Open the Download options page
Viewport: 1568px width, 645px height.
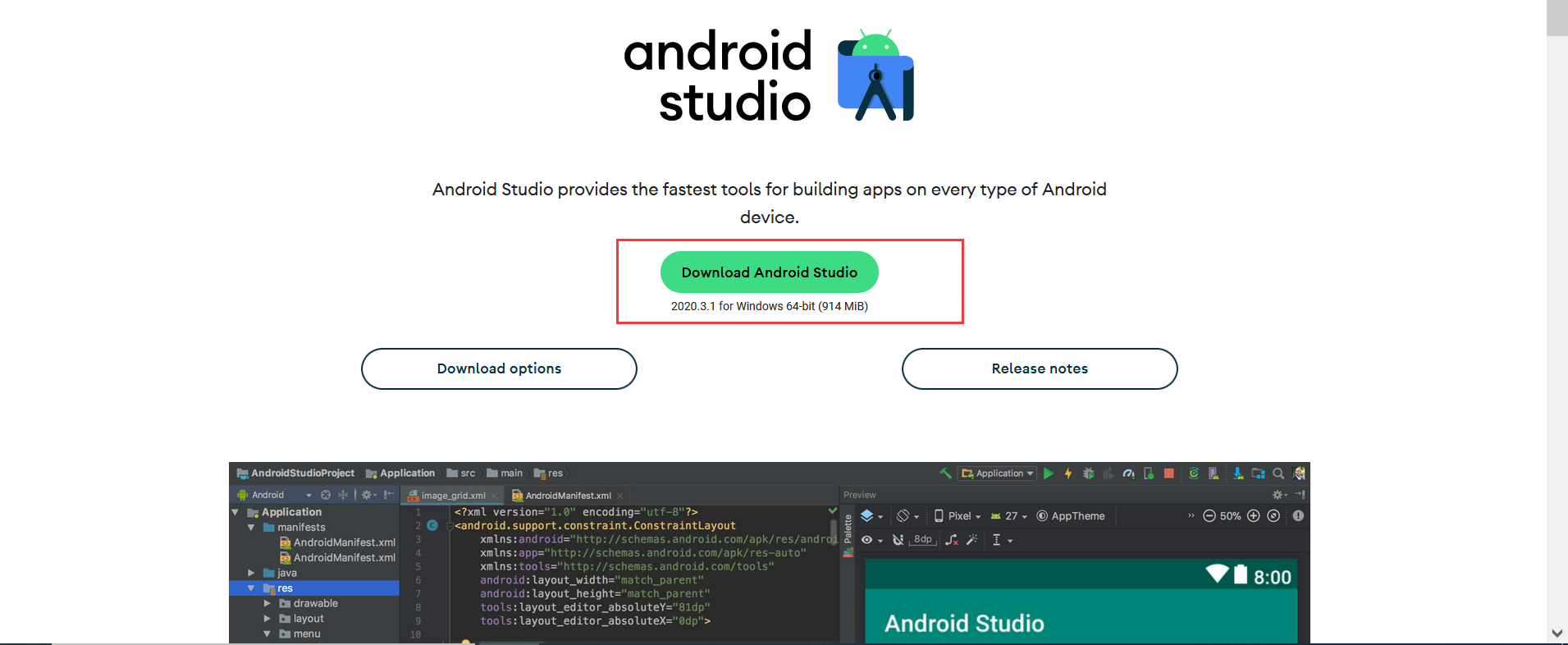499,368
